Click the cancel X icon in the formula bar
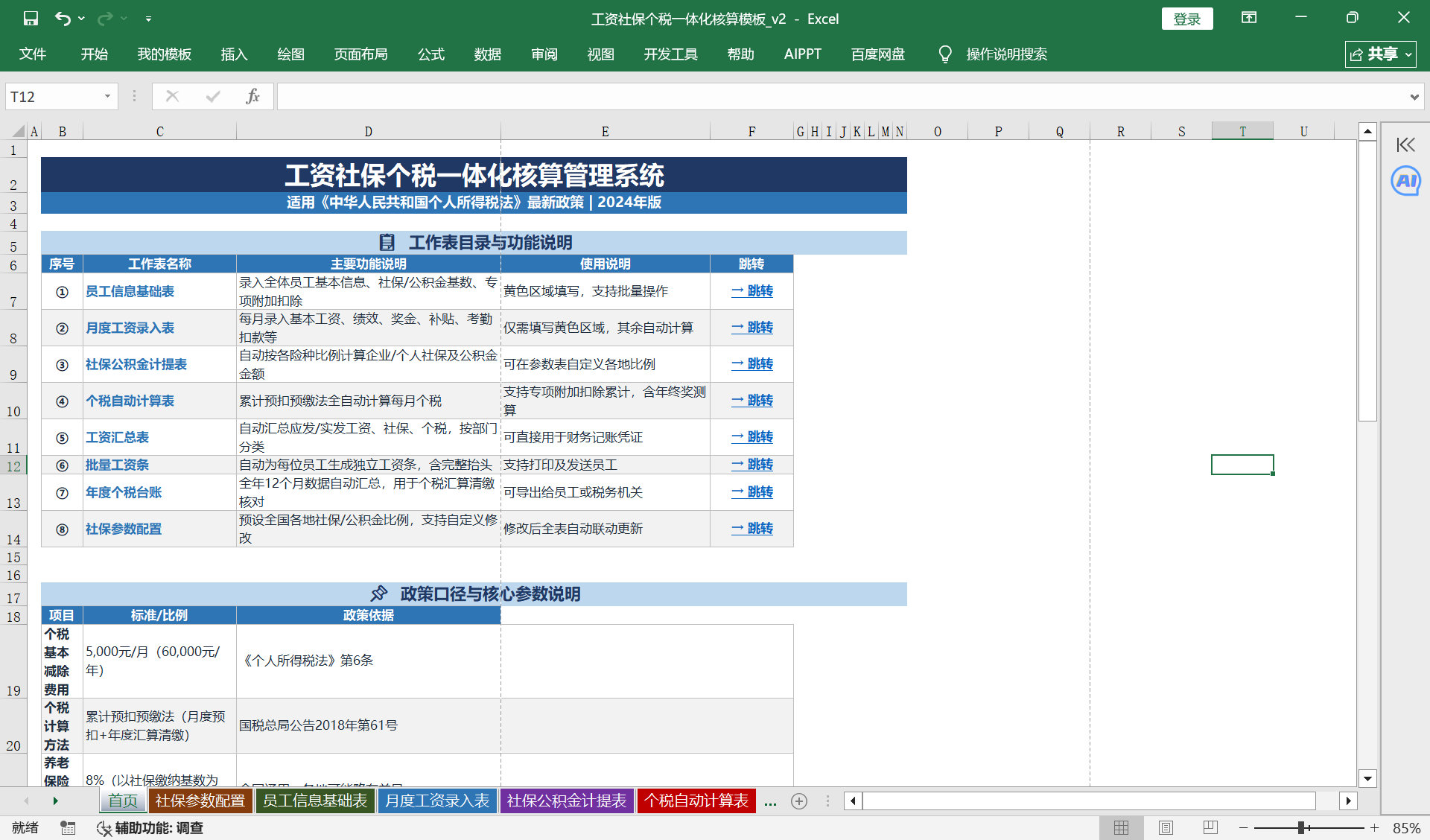The width and height of the screenshot is (1430, 840). (172, 96)
